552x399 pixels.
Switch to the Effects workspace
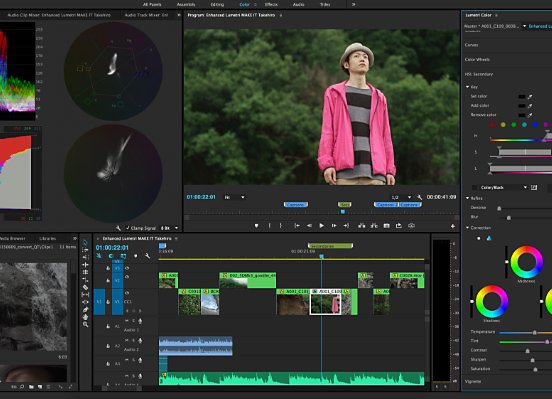tap(271, 5)
